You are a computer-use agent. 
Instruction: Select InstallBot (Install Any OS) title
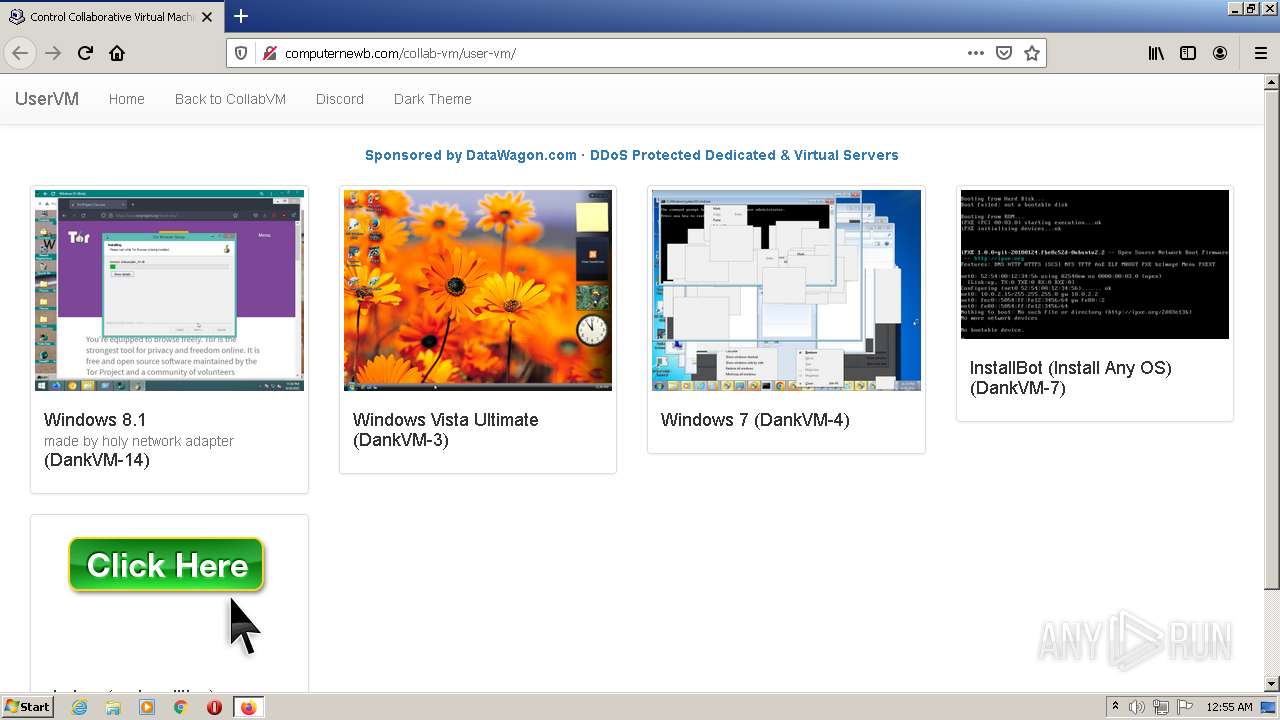click(1070, 378)
